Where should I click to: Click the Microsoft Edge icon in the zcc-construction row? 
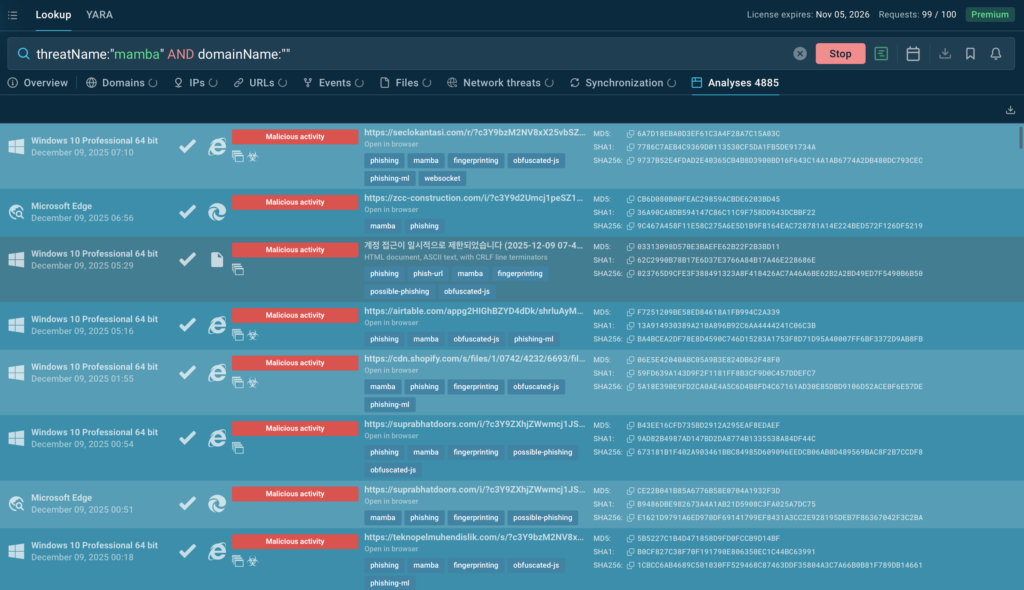click(x=216, y=211)
